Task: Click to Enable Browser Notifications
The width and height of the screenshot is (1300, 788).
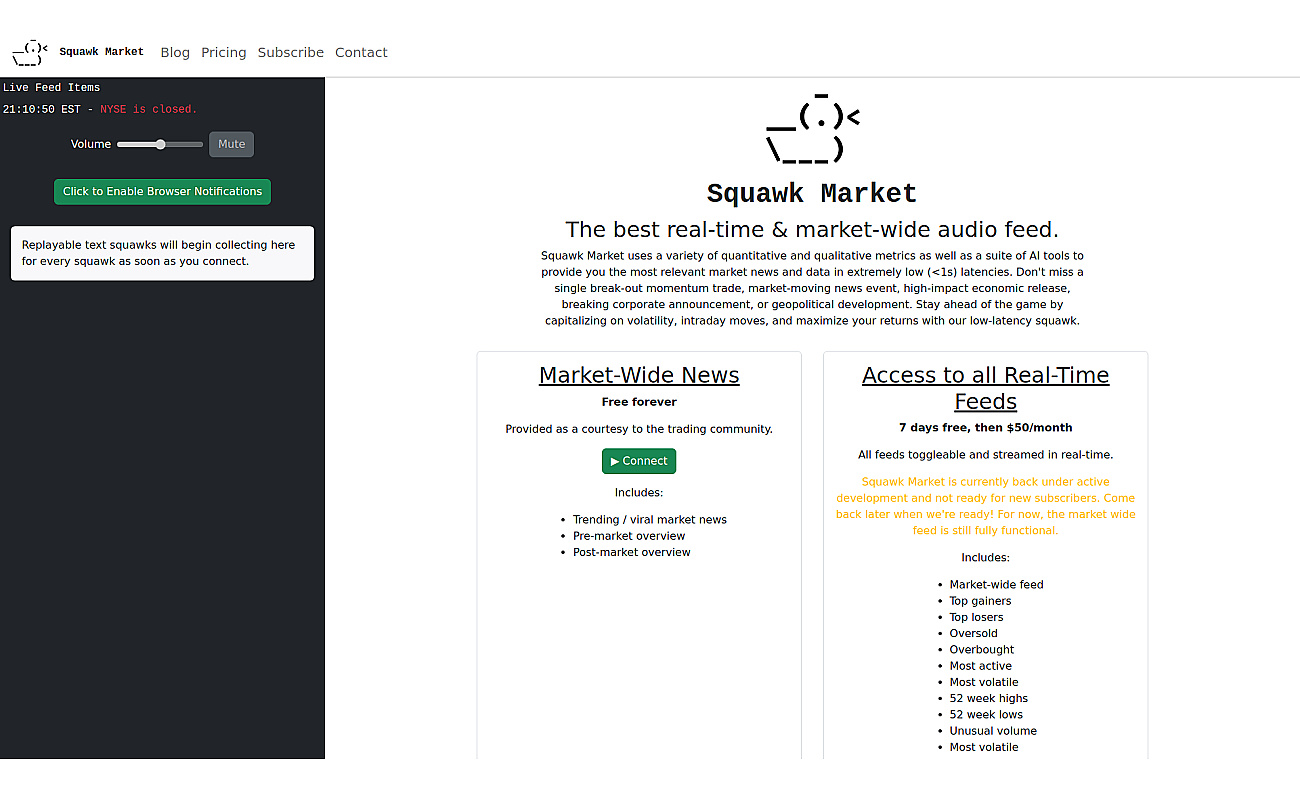Action: point(162,191)
